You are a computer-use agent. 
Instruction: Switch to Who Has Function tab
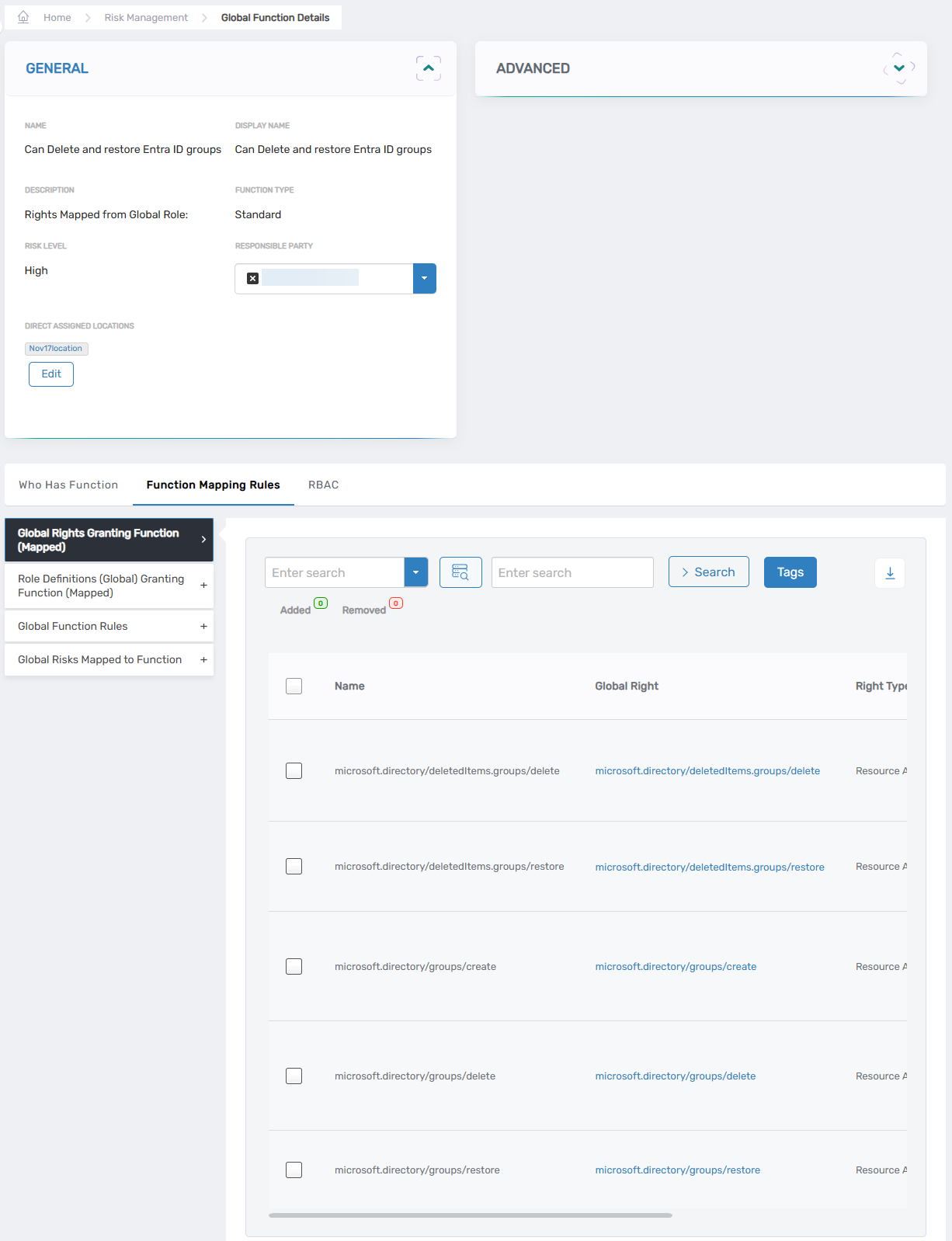click(68, 485)
